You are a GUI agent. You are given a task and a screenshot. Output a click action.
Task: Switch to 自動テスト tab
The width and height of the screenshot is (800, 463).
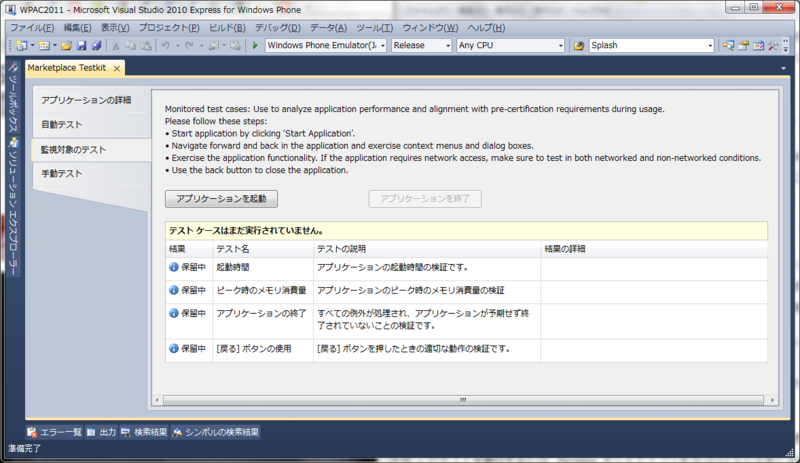pos(92,125)
